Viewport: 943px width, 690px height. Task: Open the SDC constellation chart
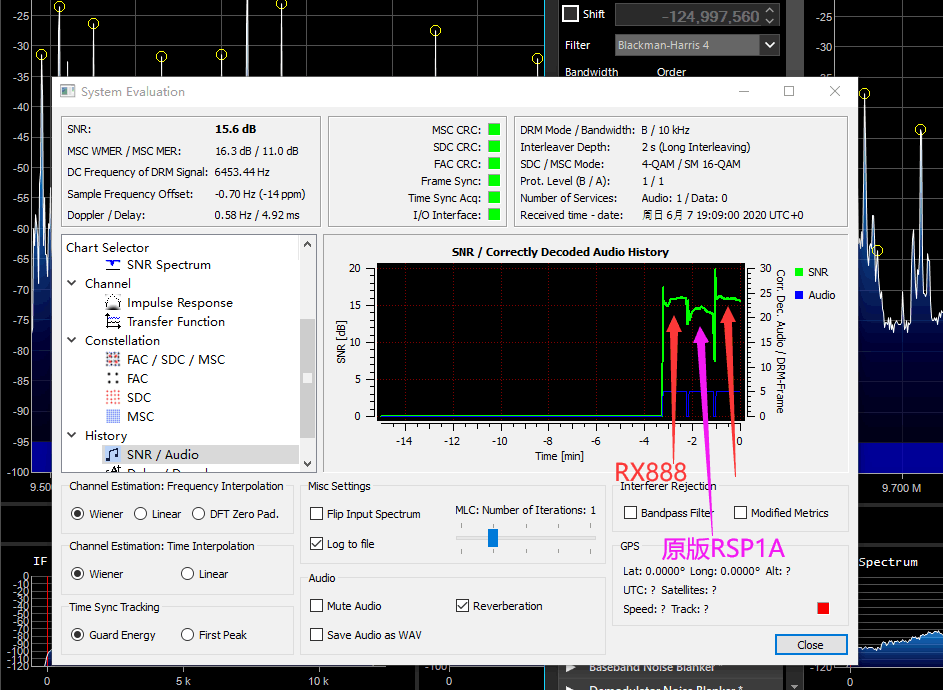(139, 398)
